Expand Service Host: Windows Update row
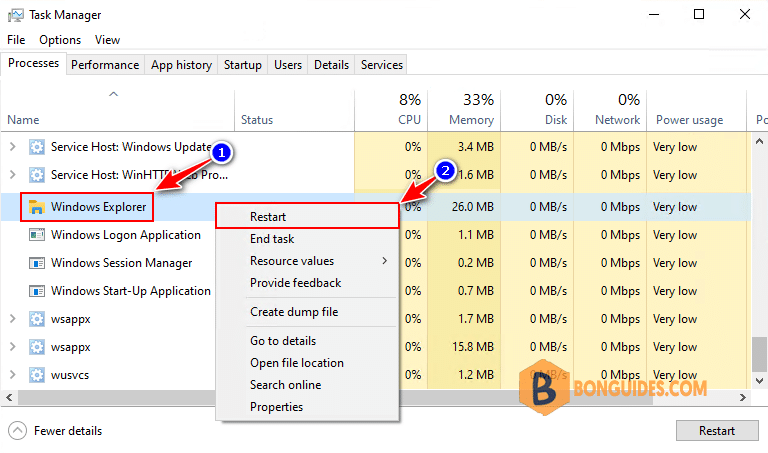The image size is (768, 453). (13, 146)
